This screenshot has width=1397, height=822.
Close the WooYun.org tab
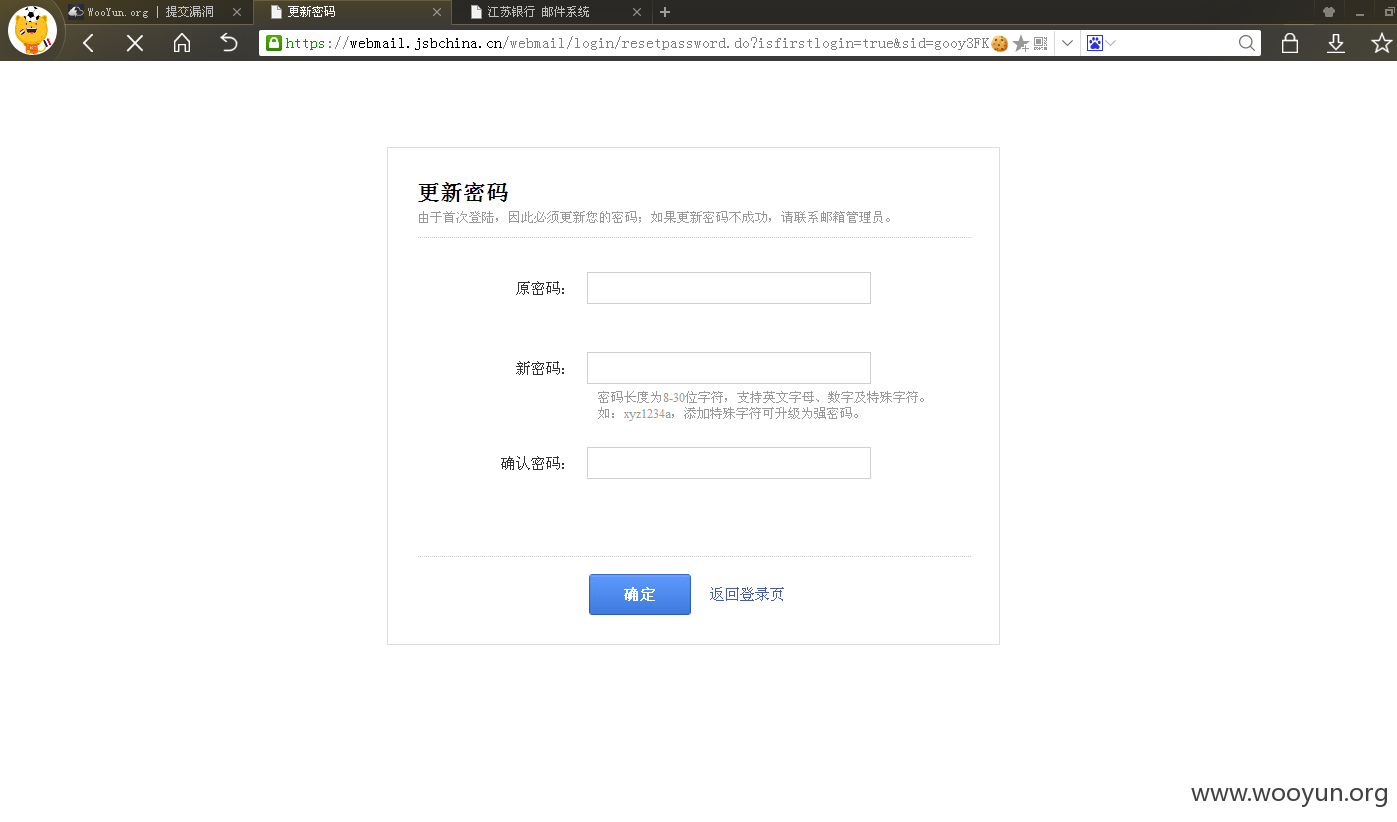(237, 12)
